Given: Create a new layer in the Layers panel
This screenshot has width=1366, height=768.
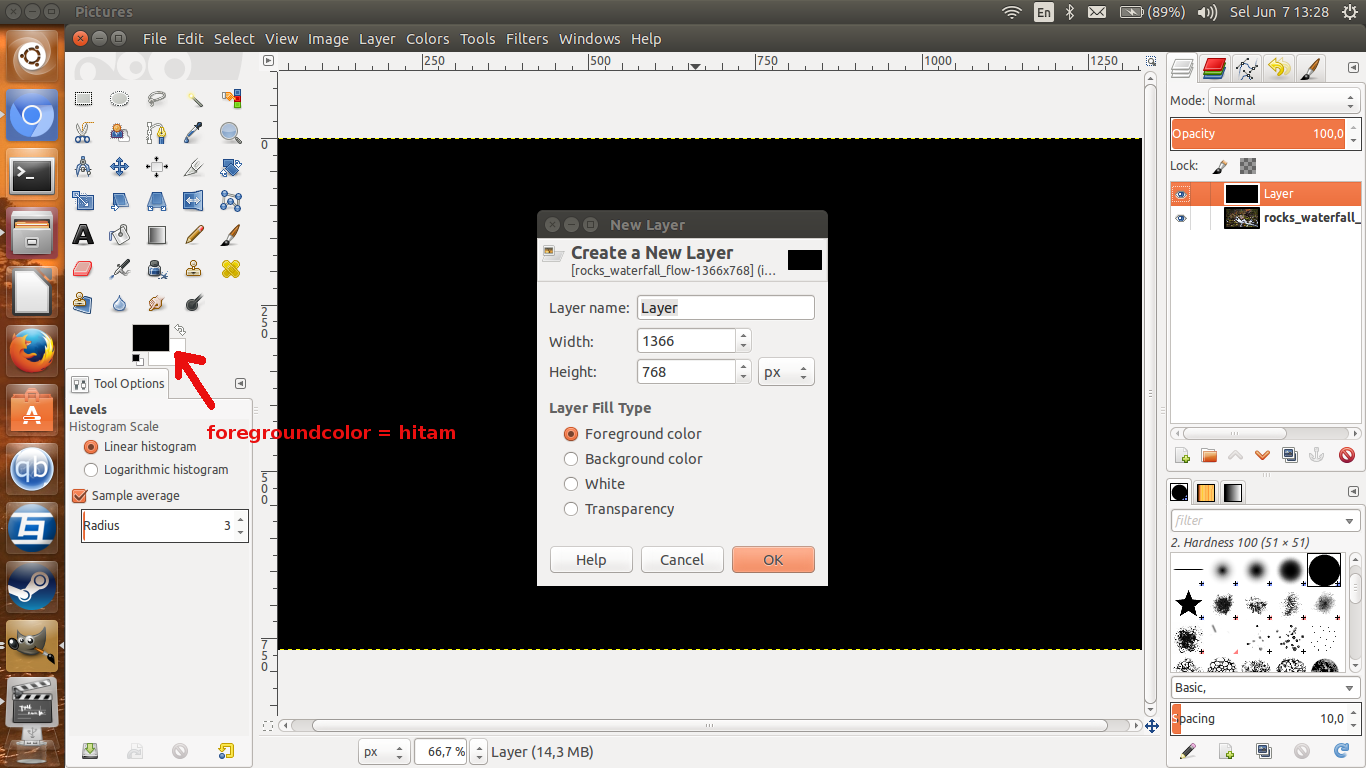Looking at the screenshot, I should (1181, 455).
